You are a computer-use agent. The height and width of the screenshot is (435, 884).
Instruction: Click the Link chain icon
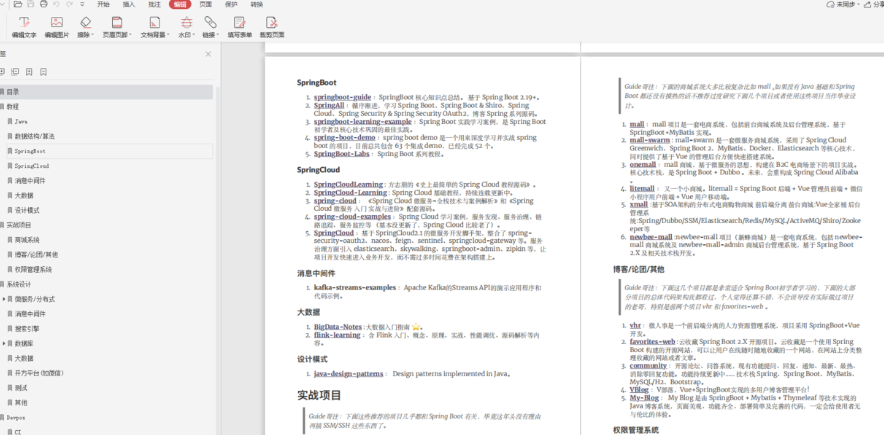coord(210,22)
